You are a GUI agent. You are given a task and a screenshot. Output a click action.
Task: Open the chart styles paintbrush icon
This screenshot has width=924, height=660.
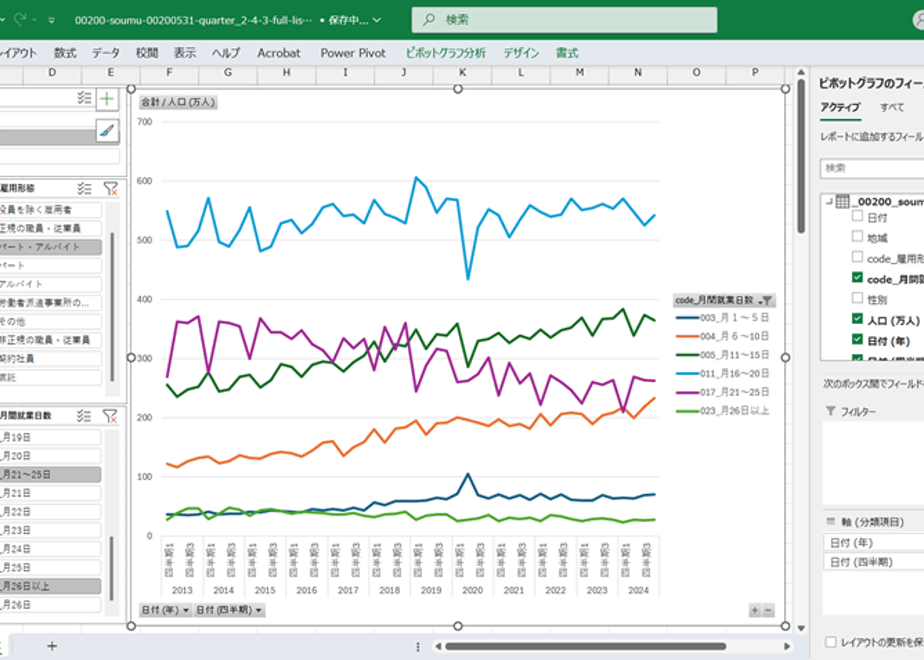[x=107, y=130]
